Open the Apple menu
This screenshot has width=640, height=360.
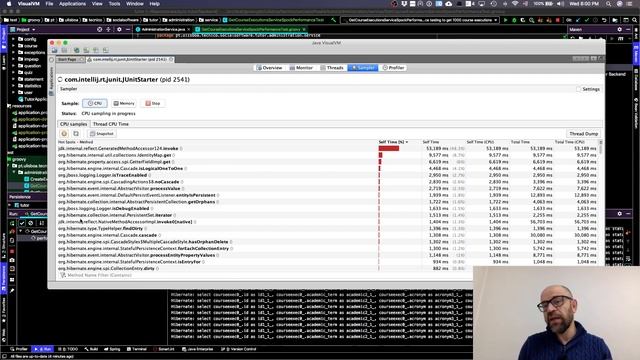coord(9,4)
